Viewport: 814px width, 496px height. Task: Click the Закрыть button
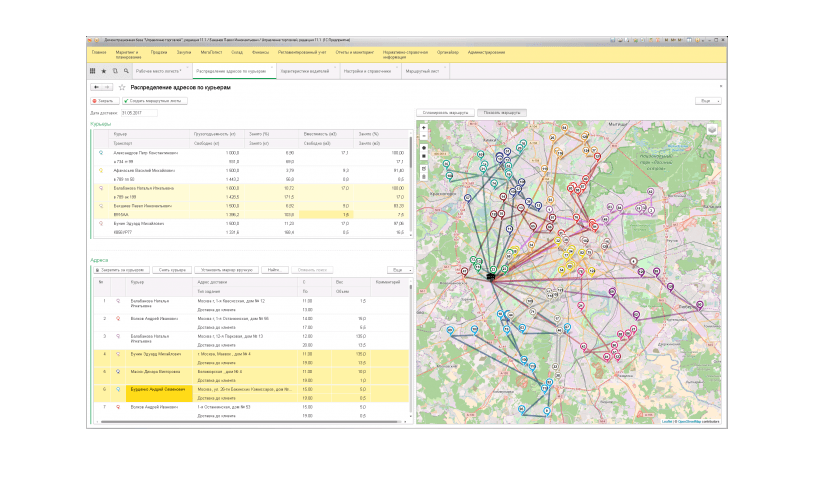point(105,101)
